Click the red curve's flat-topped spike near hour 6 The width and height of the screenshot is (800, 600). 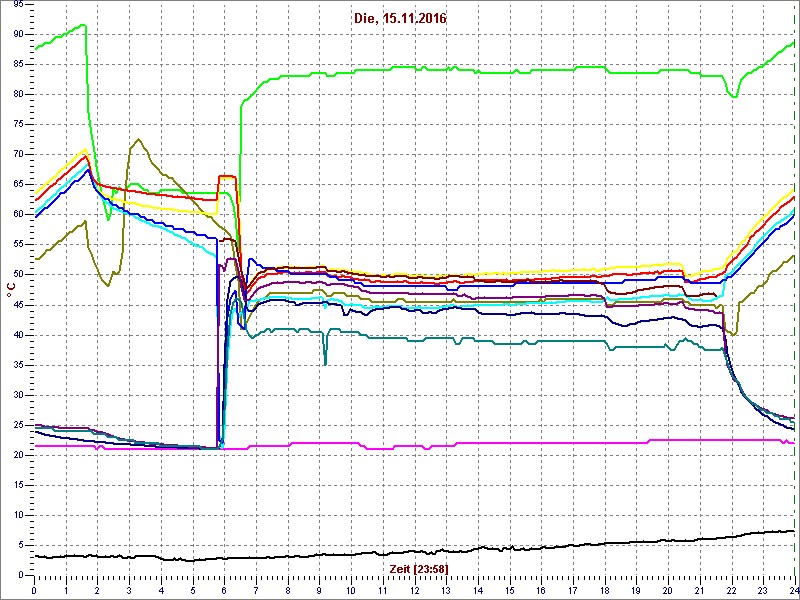[x=226, y=177]
